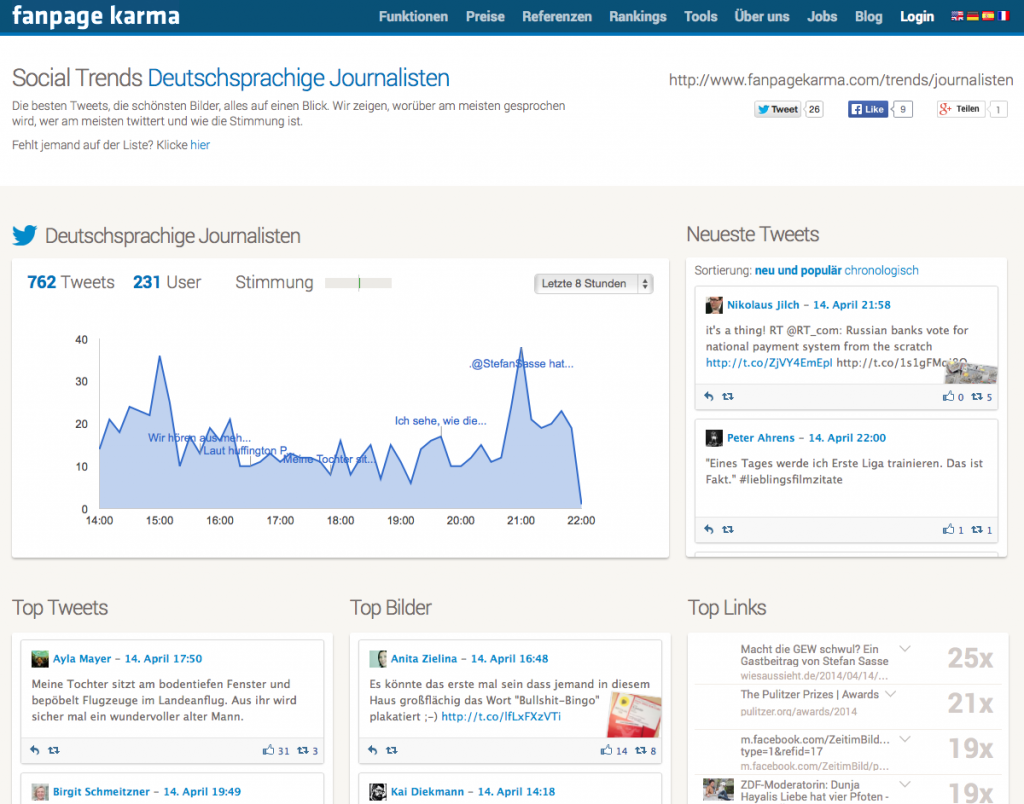
Task: Open Birgit Schmeitzner's name link
Action: click(101, 792)
